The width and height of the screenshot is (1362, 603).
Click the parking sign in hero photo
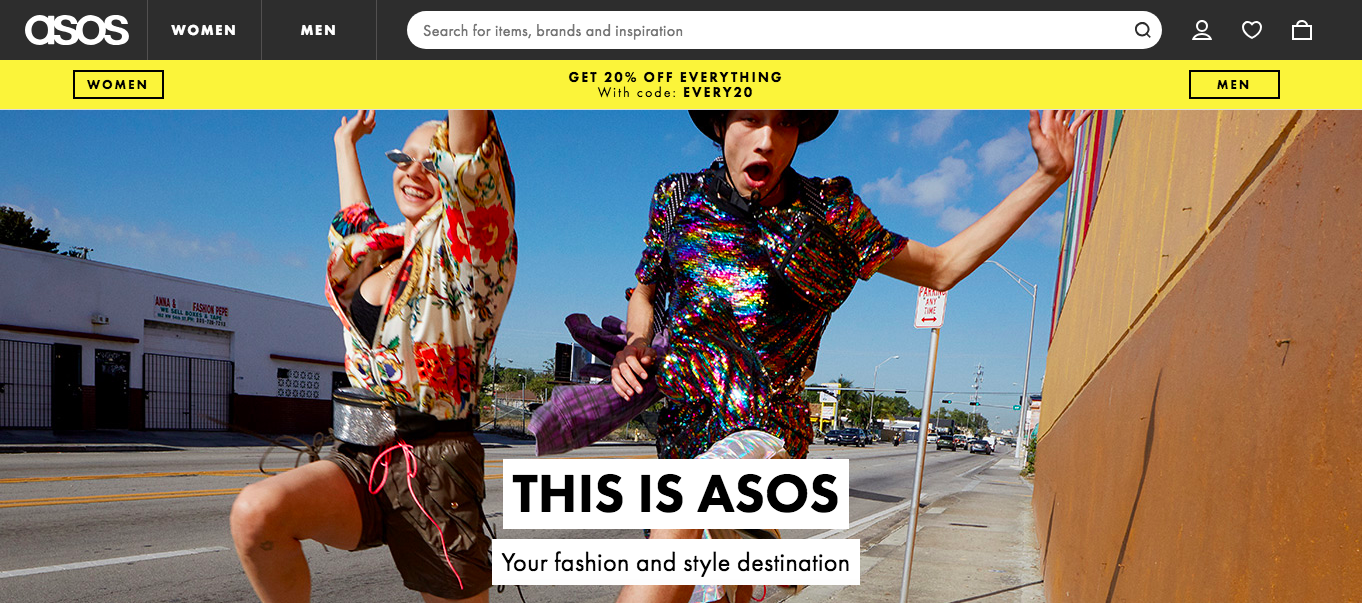tap(930, 307)
